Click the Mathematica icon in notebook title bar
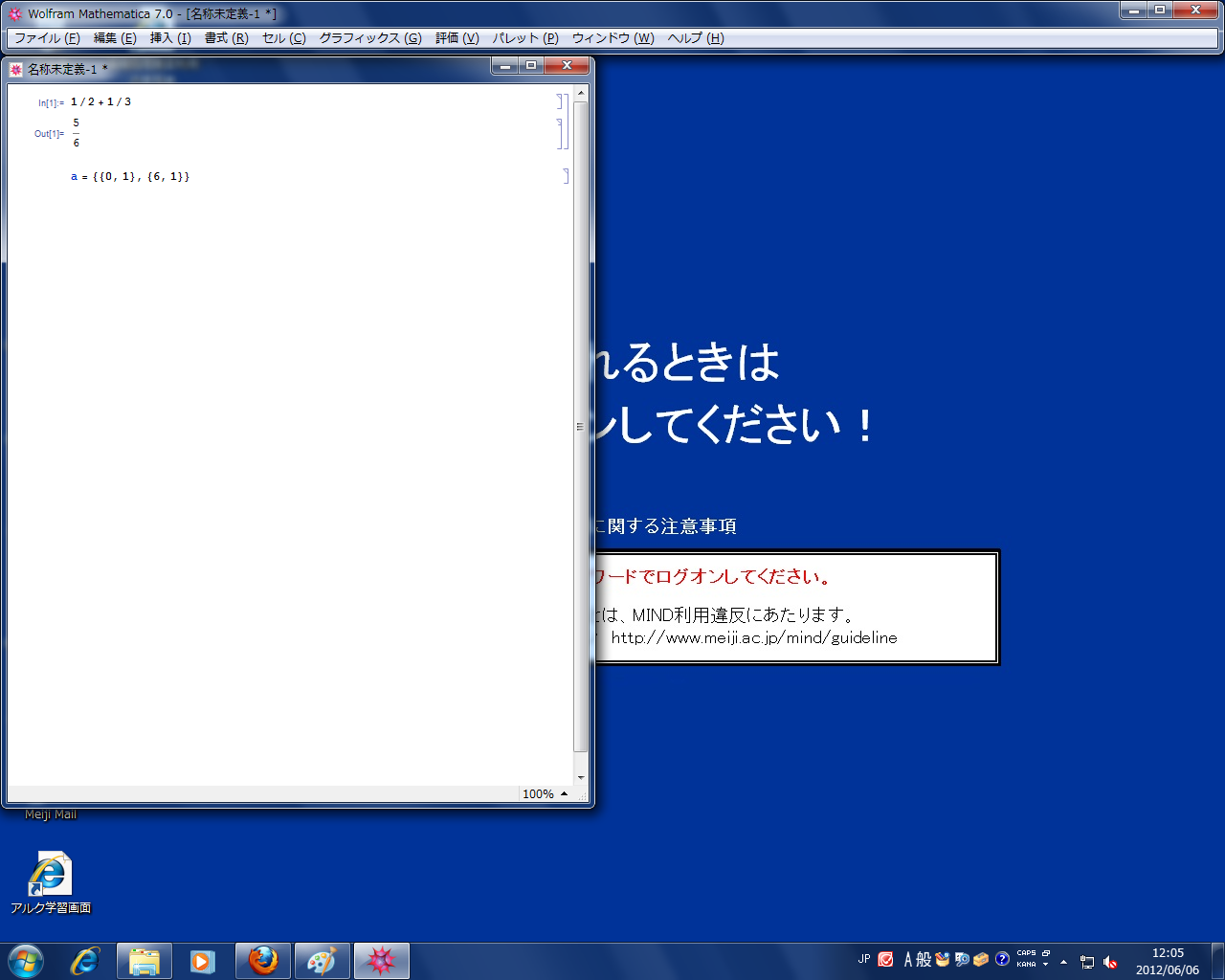 coord(16,69)
